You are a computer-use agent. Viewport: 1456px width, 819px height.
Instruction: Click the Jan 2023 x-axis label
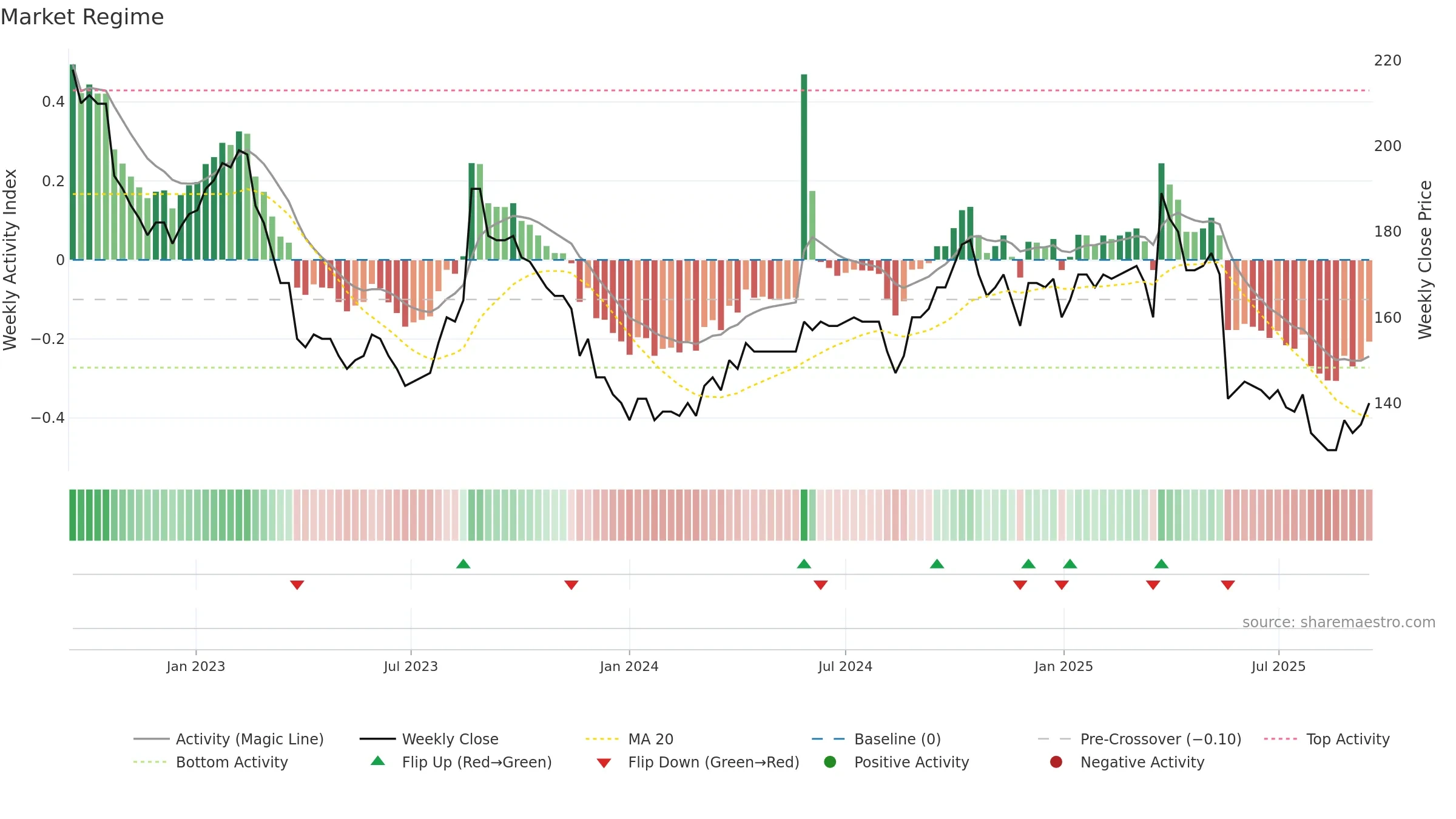pyautogui.click(x=196, y=666)
